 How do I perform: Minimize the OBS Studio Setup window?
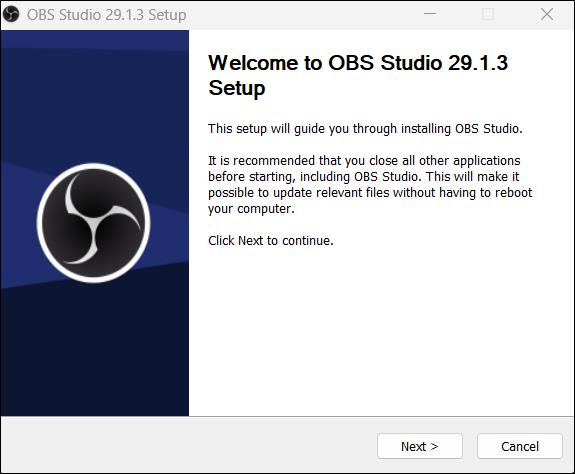click(x=430, y=14)
